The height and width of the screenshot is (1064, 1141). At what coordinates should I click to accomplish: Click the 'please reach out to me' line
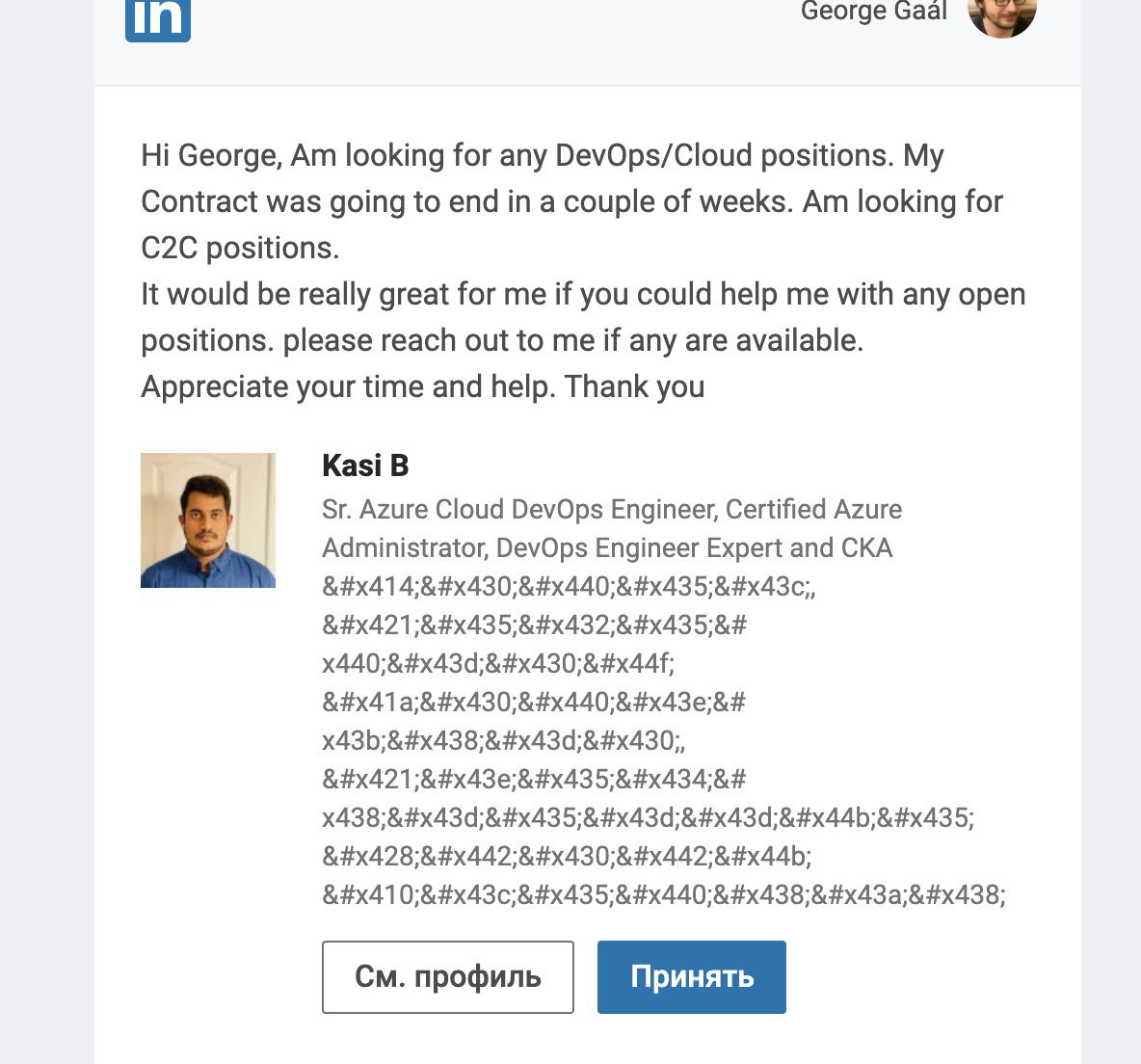(501, 340)
